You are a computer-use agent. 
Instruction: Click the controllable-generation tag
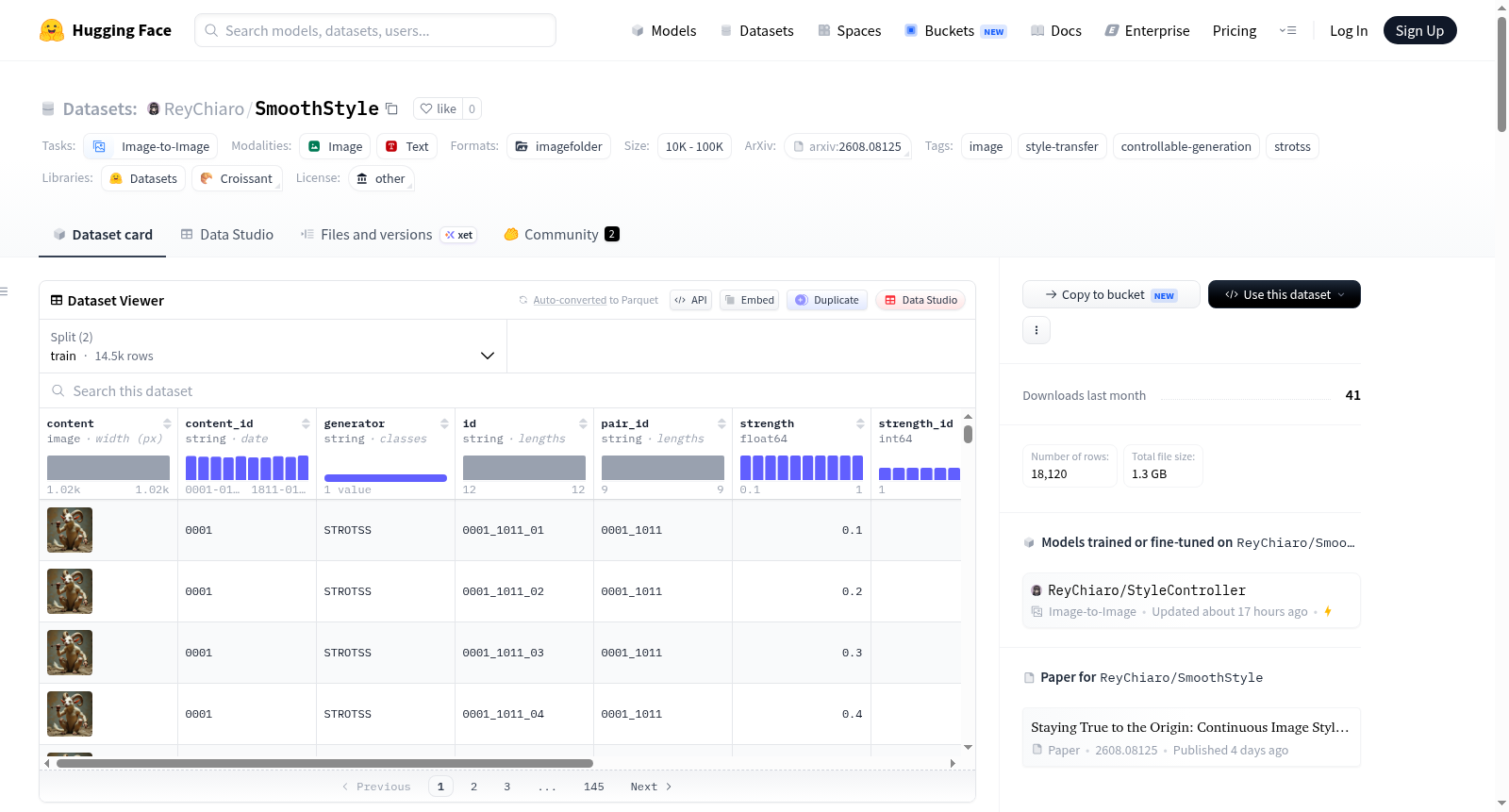click(1186, 146)
